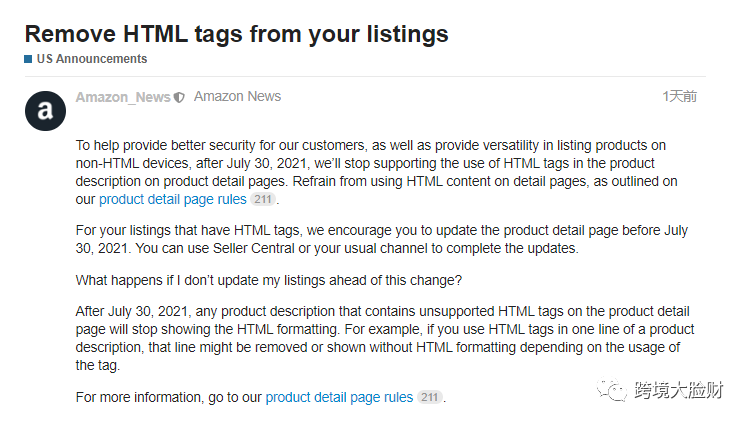This screenshot has width=747, height=423.
Task: Click the 211 badge on the post's last line
Action: [429, 397]
